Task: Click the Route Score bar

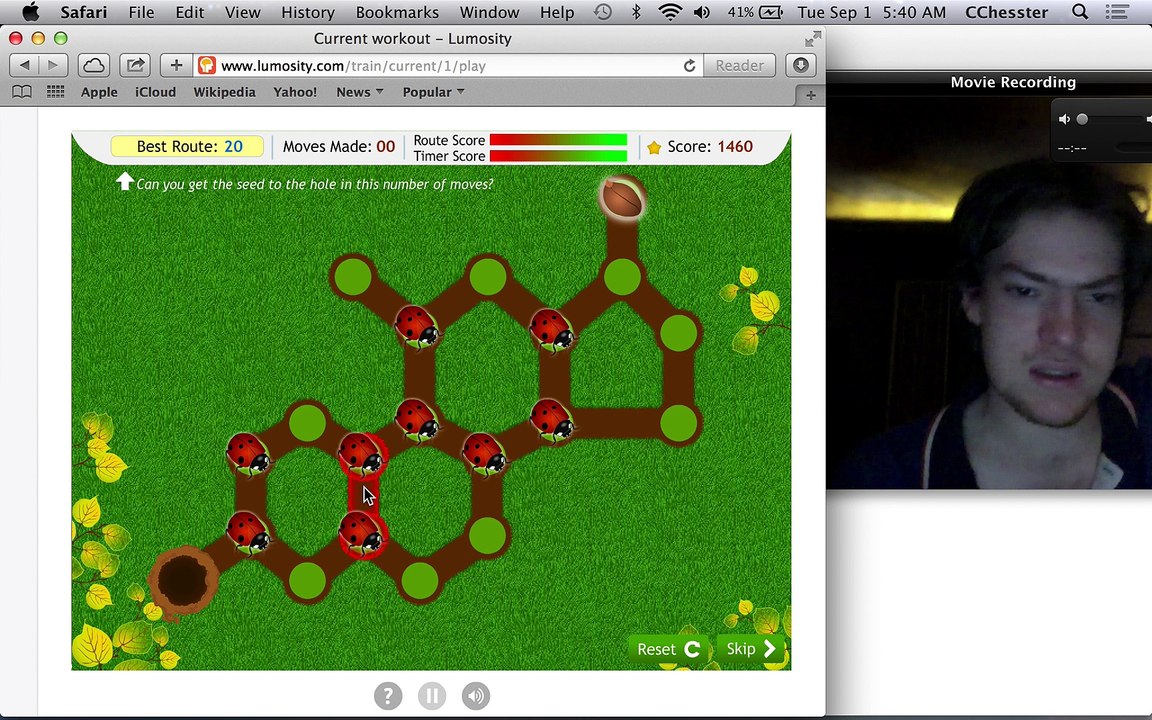Action: point(558,140)
